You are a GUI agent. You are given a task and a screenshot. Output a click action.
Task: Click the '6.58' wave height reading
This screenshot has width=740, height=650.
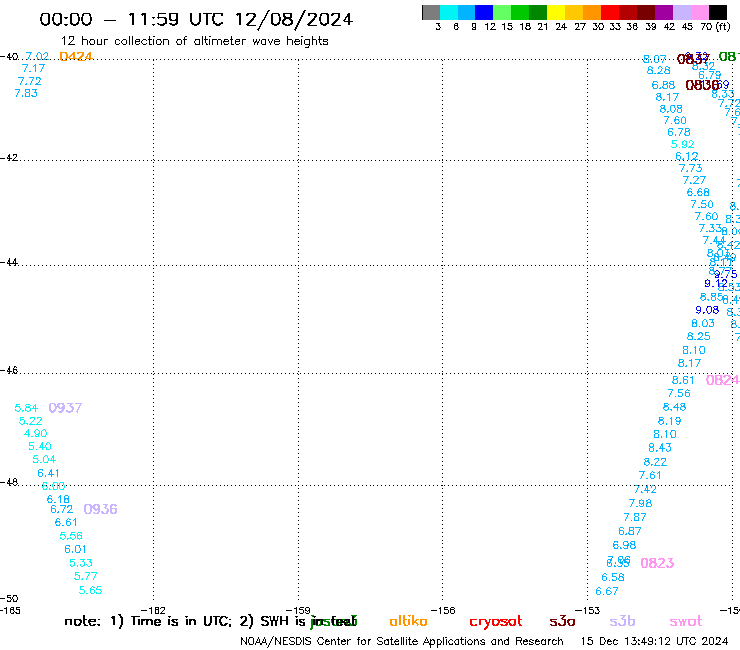pyautogui.click(x=613, y=577)
